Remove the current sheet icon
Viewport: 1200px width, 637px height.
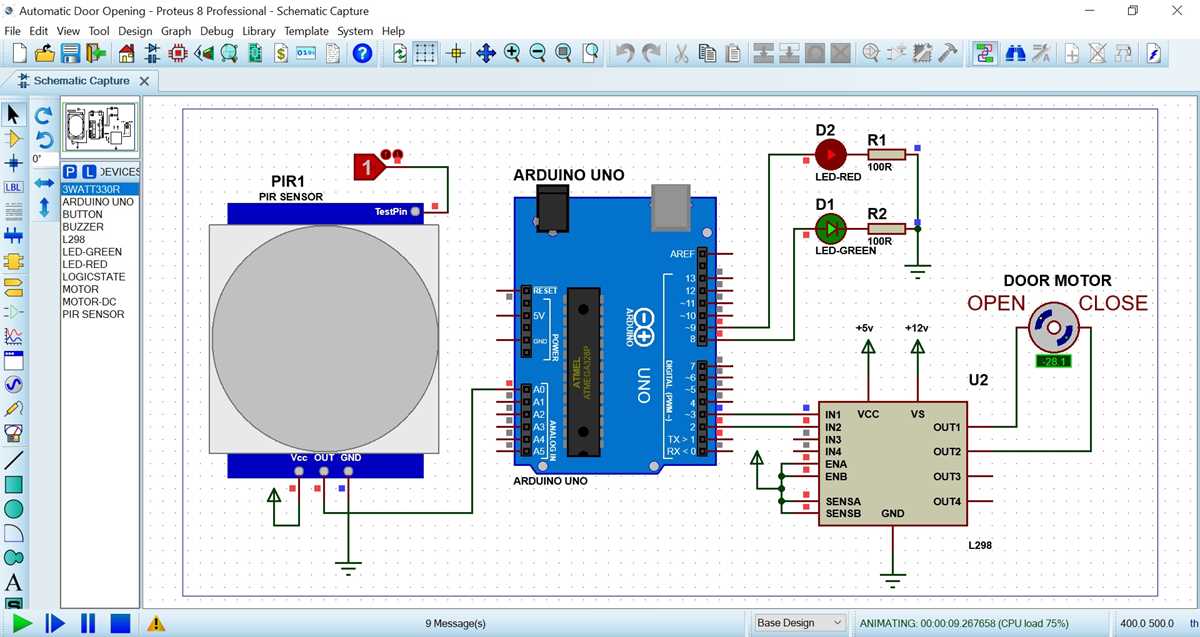pyautogui.click(x=1098, y=53)
